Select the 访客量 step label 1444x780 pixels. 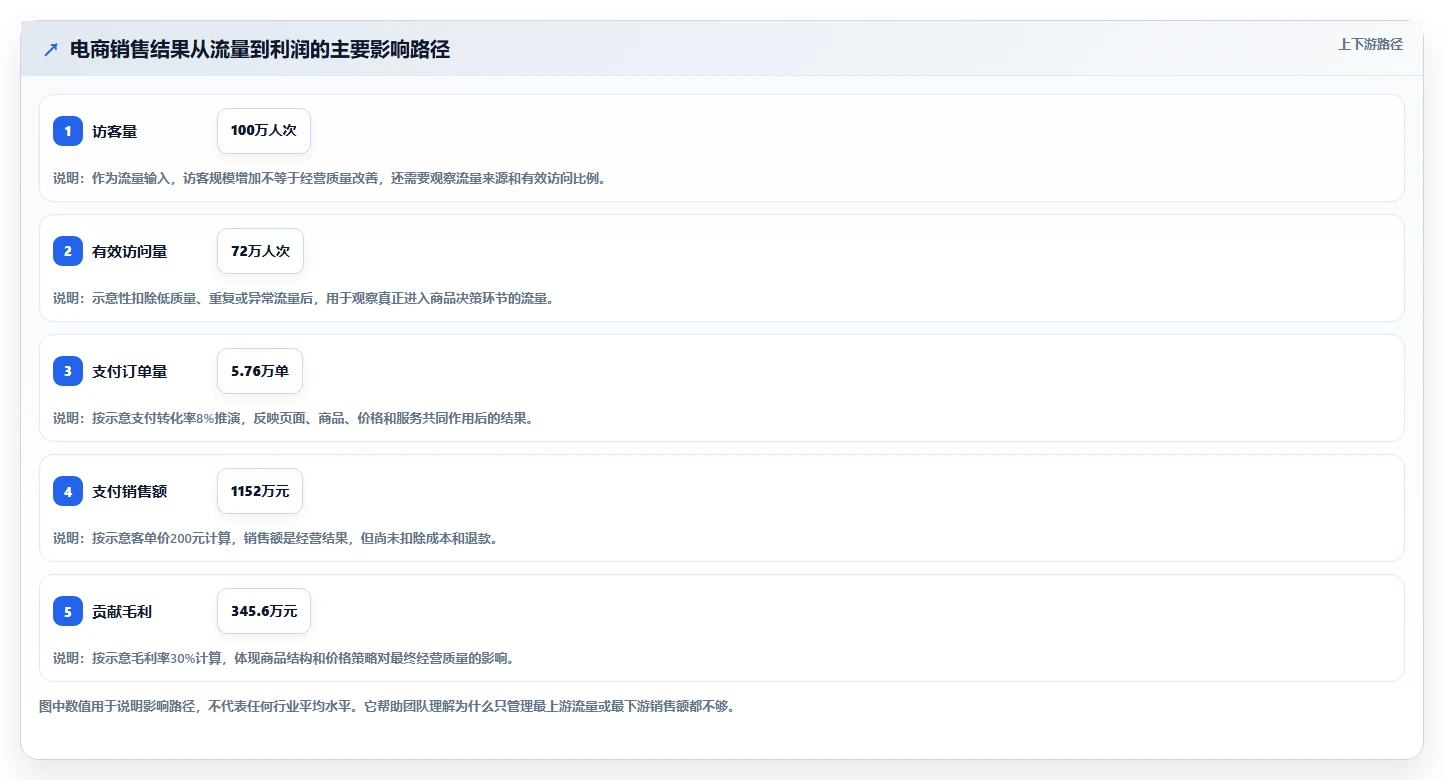(115, 131)
